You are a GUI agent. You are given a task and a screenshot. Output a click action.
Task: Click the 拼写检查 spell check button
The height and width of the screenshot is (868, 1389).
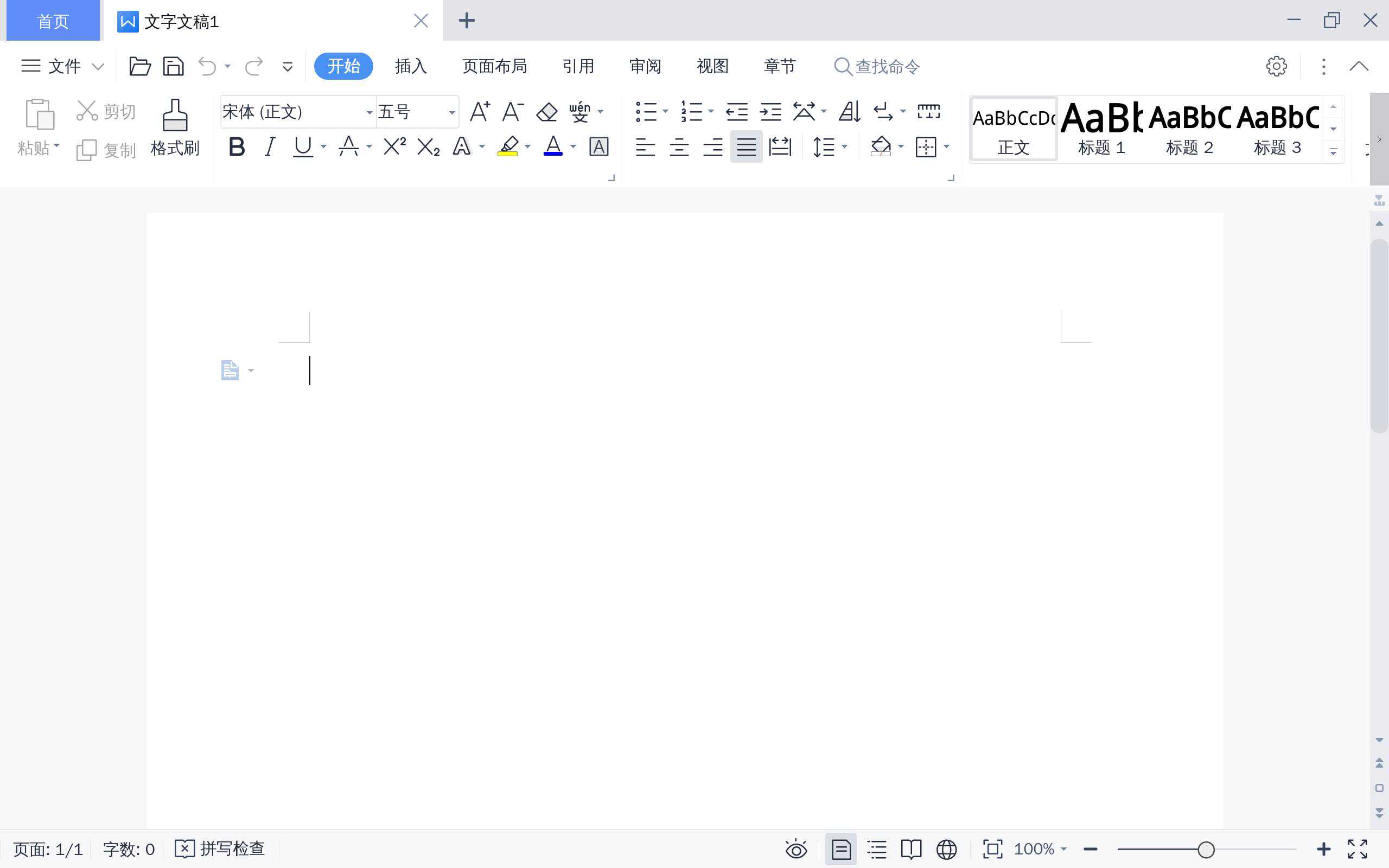(x=220, y=848)
